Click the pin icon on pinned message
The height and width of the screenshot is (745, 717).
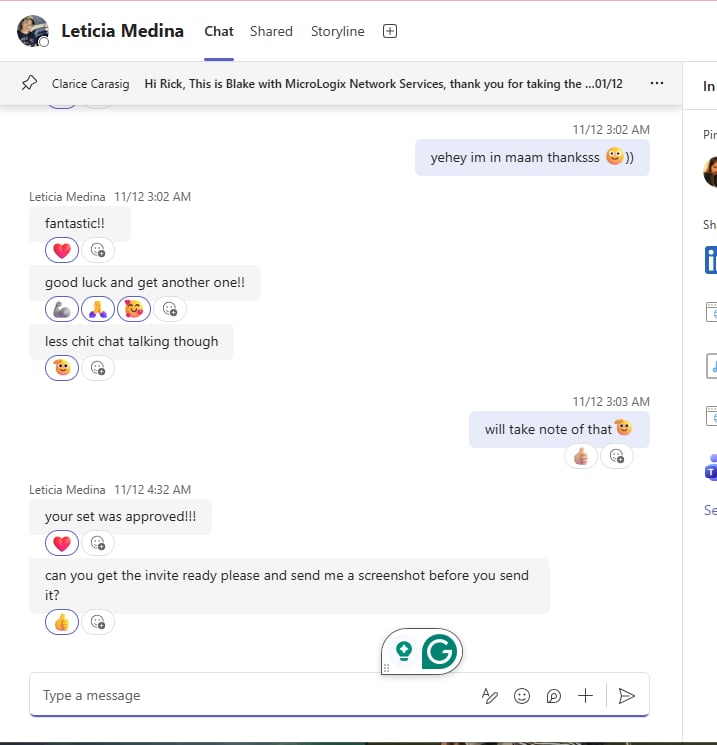click(29, 83)
